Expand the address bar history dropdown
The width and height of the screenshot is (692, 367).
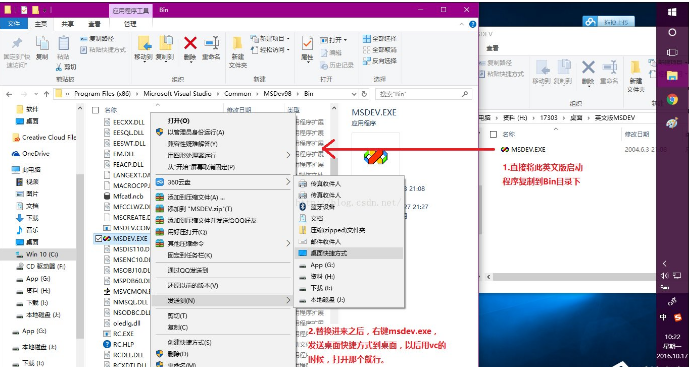pos(354,94)
